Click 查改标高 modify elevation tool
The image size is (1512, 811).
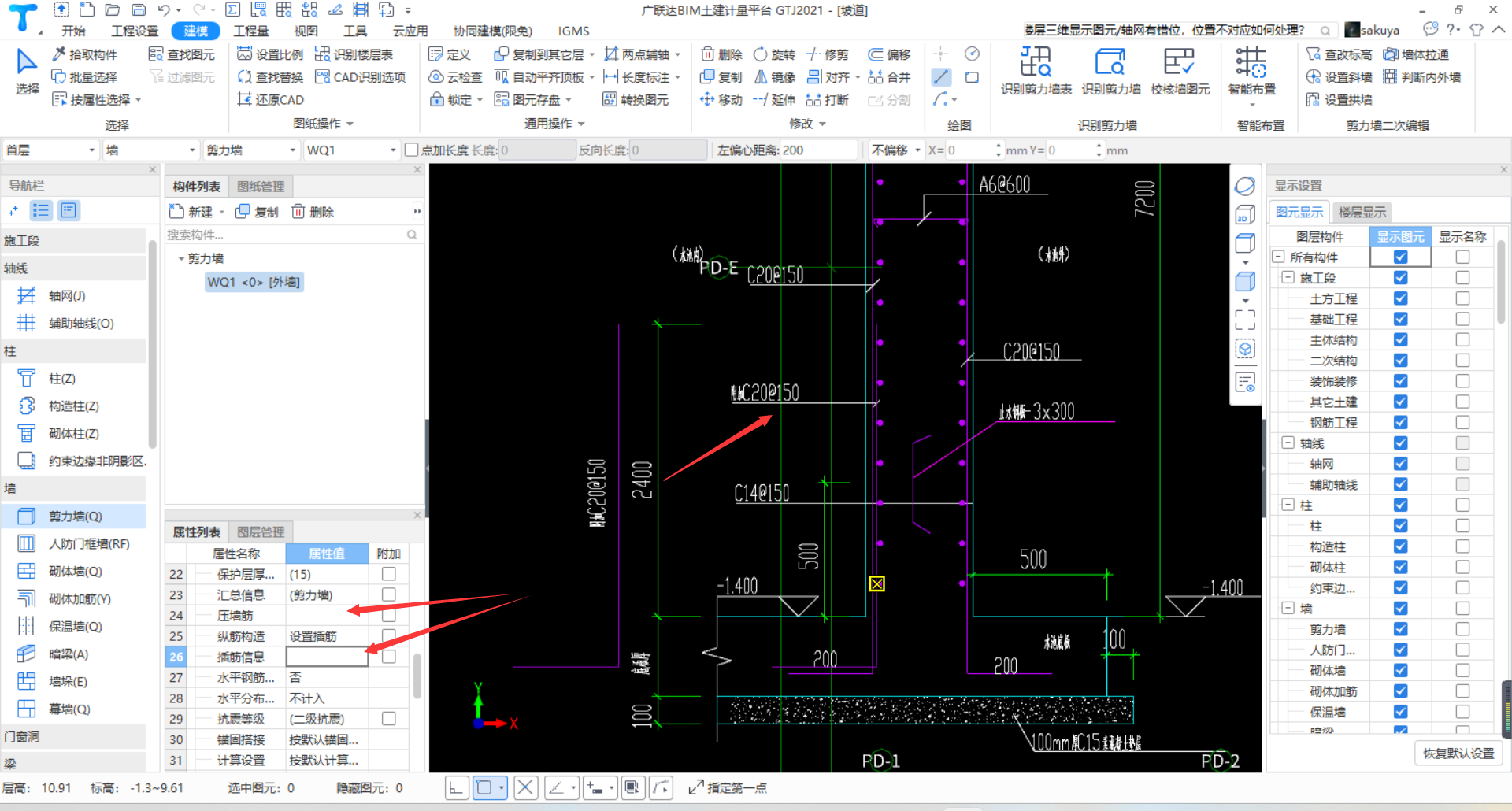[1339, 54]
